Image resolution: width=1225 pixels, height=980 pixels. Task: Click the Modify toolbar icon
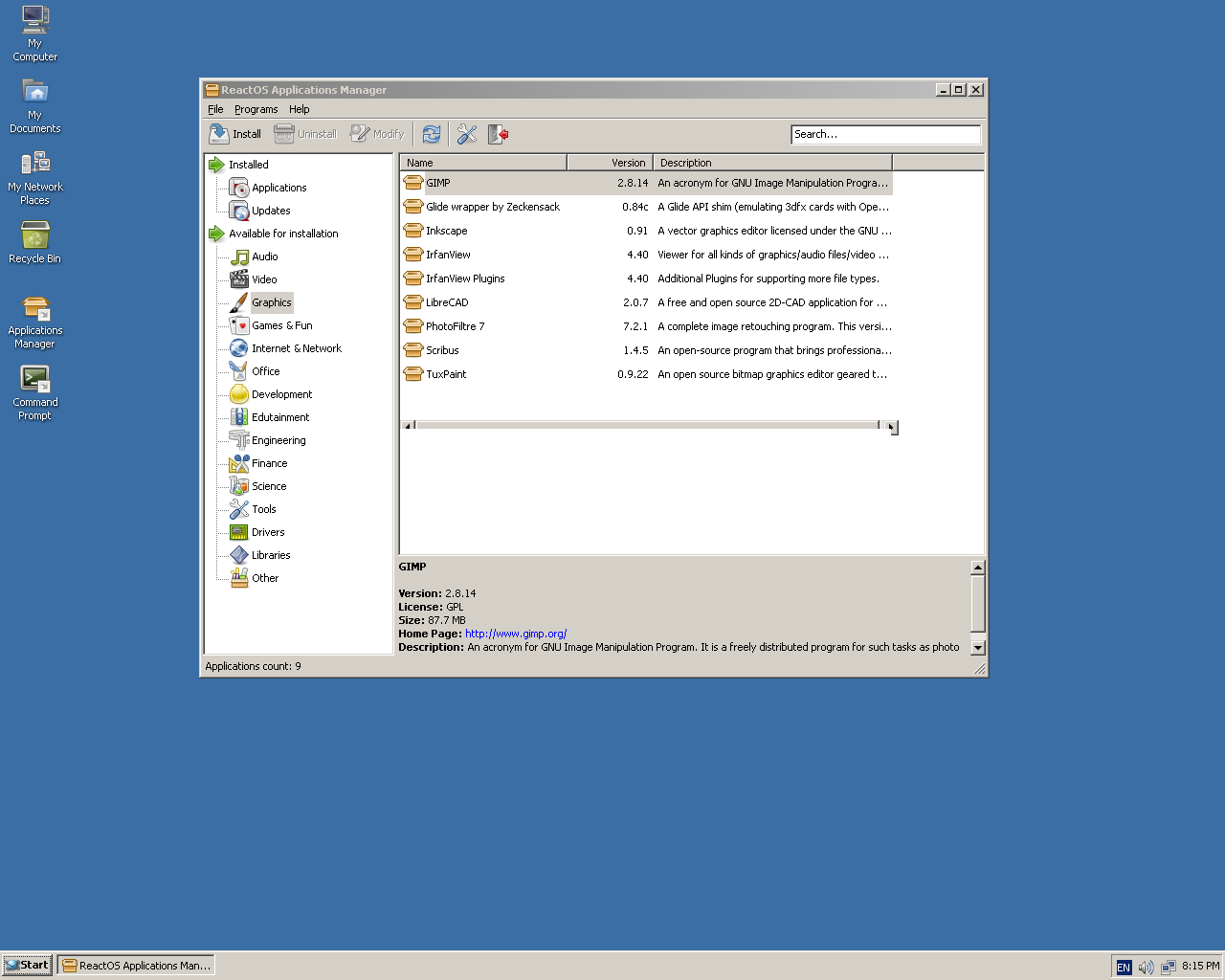pos(360,134)
